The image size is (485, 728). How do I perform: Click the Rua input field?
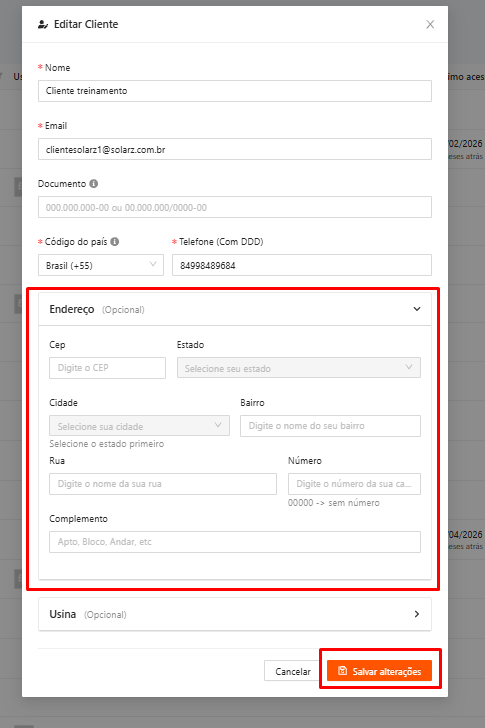163,484
